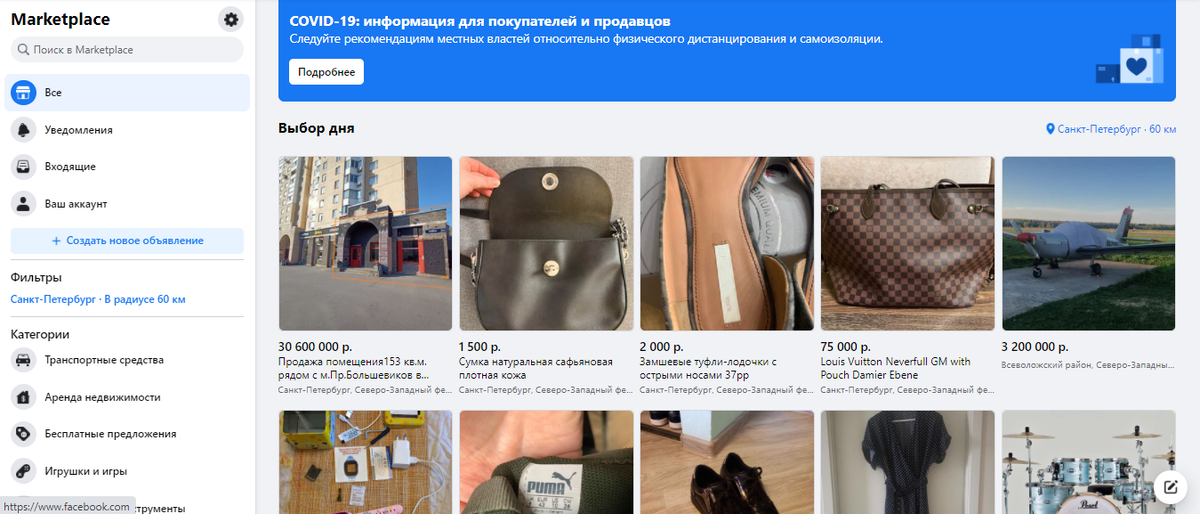Open electronics and charger listing thumbnail

(365, 462)
